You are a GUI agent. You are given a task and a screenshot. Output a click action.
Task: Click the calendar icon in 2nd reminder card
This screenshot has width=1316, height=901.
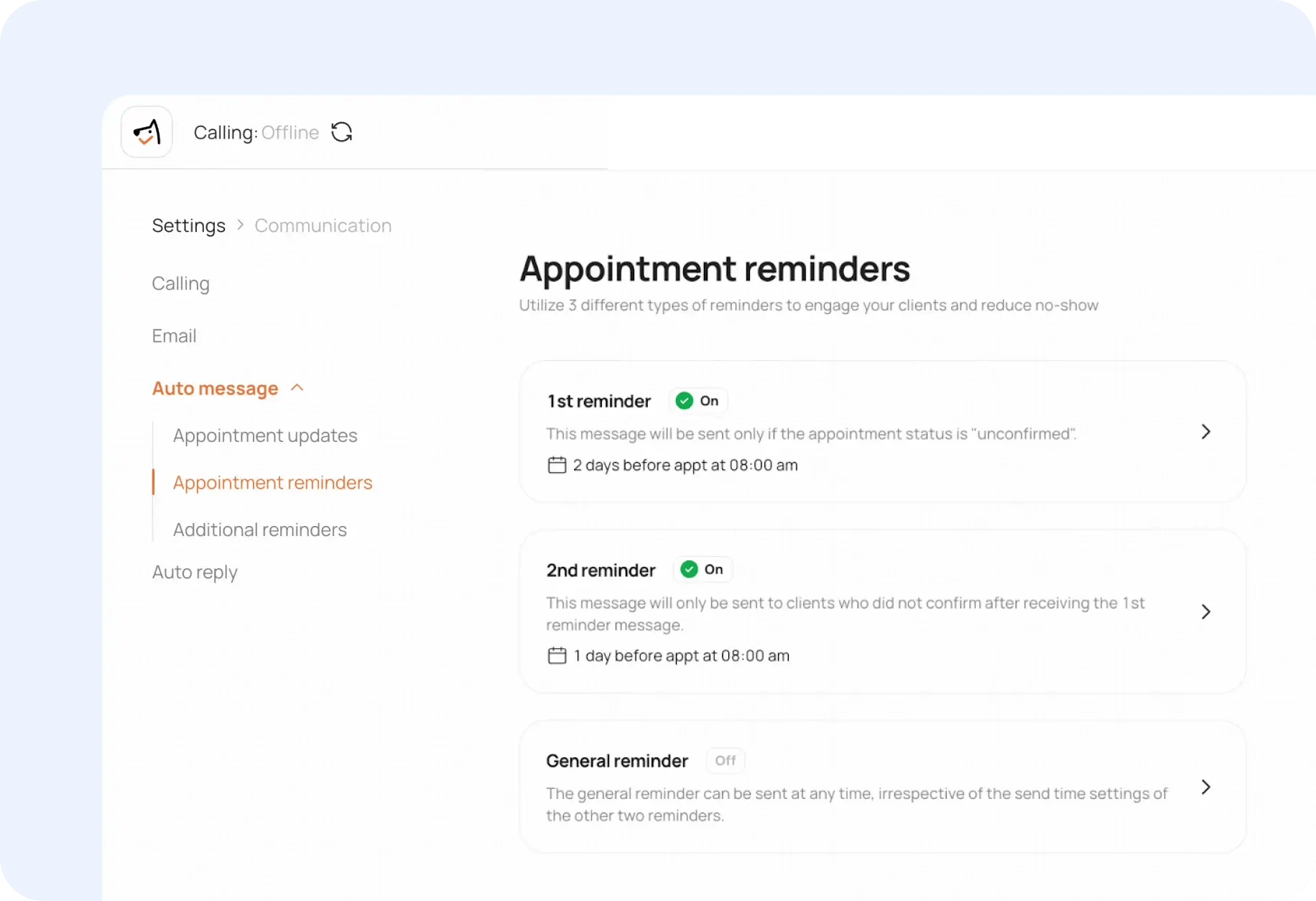pos(557,655)
